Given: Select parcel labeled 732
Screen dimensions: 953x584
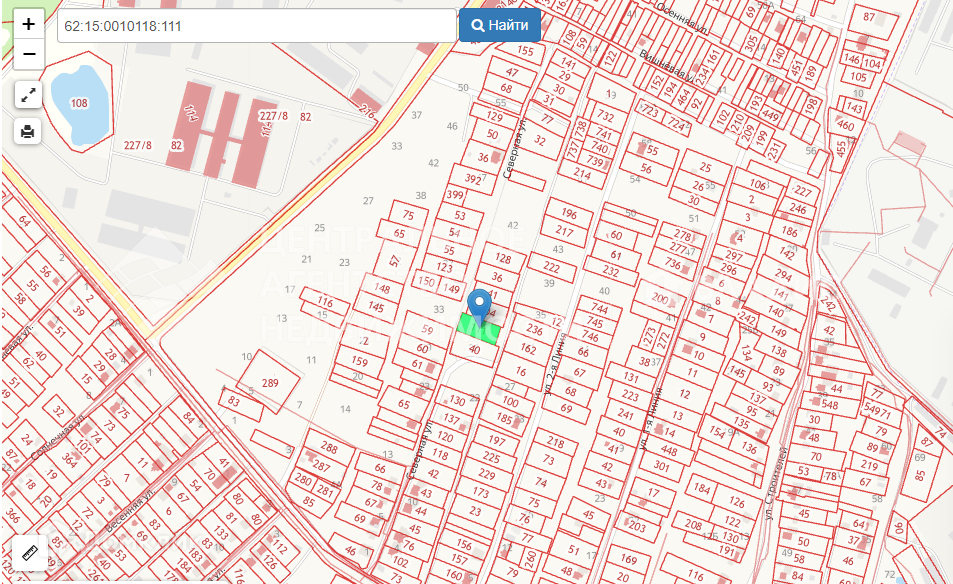Looking at the screenshot, I should click(x=605, y=115).
